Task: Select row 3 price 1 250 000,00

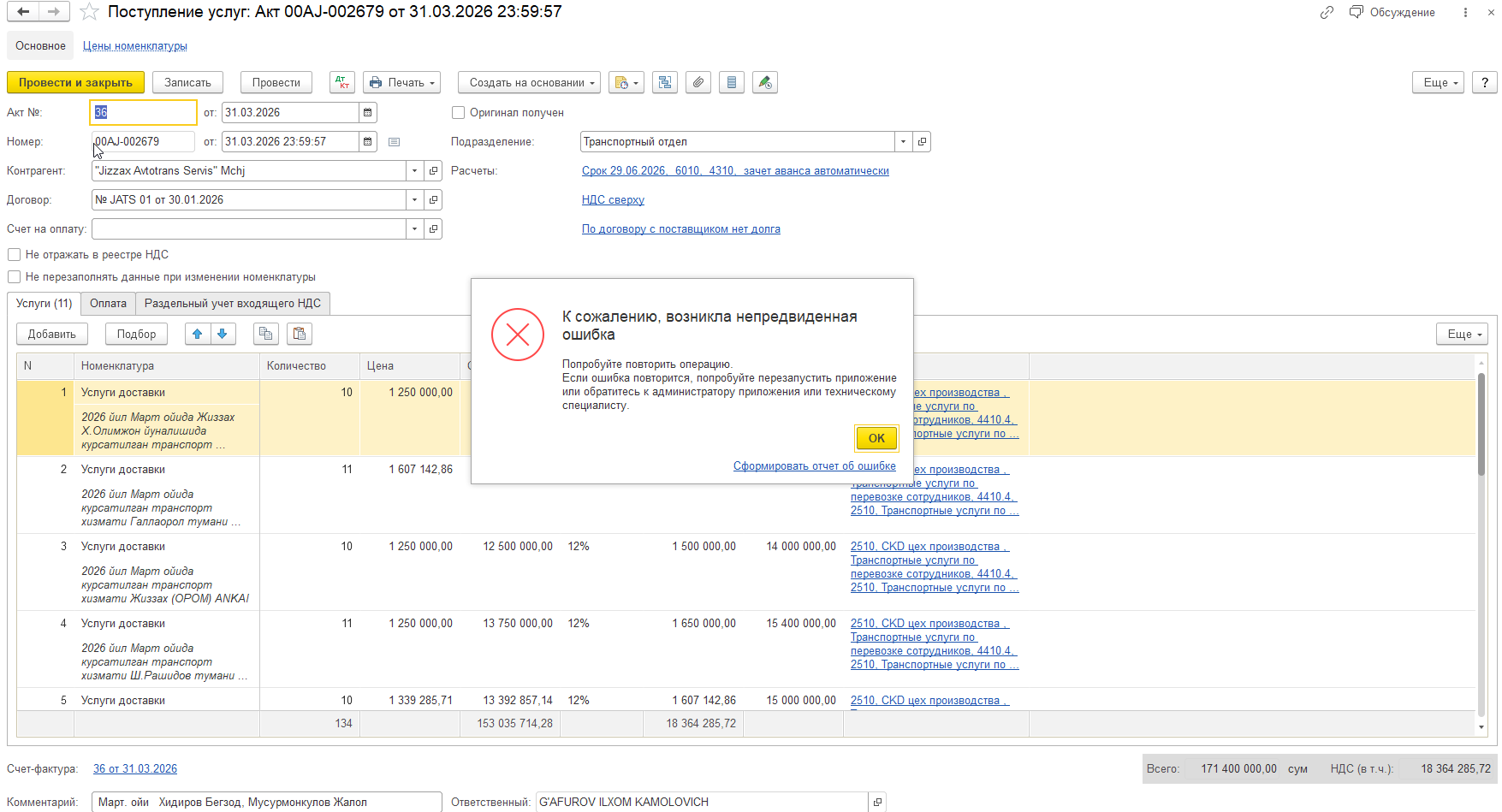Action: point(421,546)
